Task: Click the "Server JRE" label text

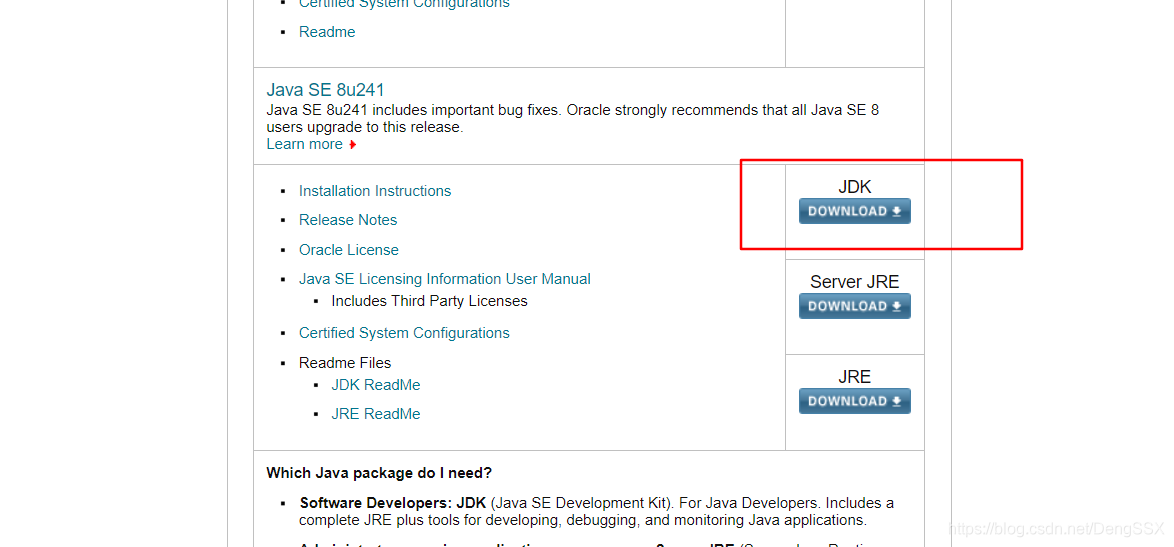Action: pyautogui.click(x=854, y=282)
